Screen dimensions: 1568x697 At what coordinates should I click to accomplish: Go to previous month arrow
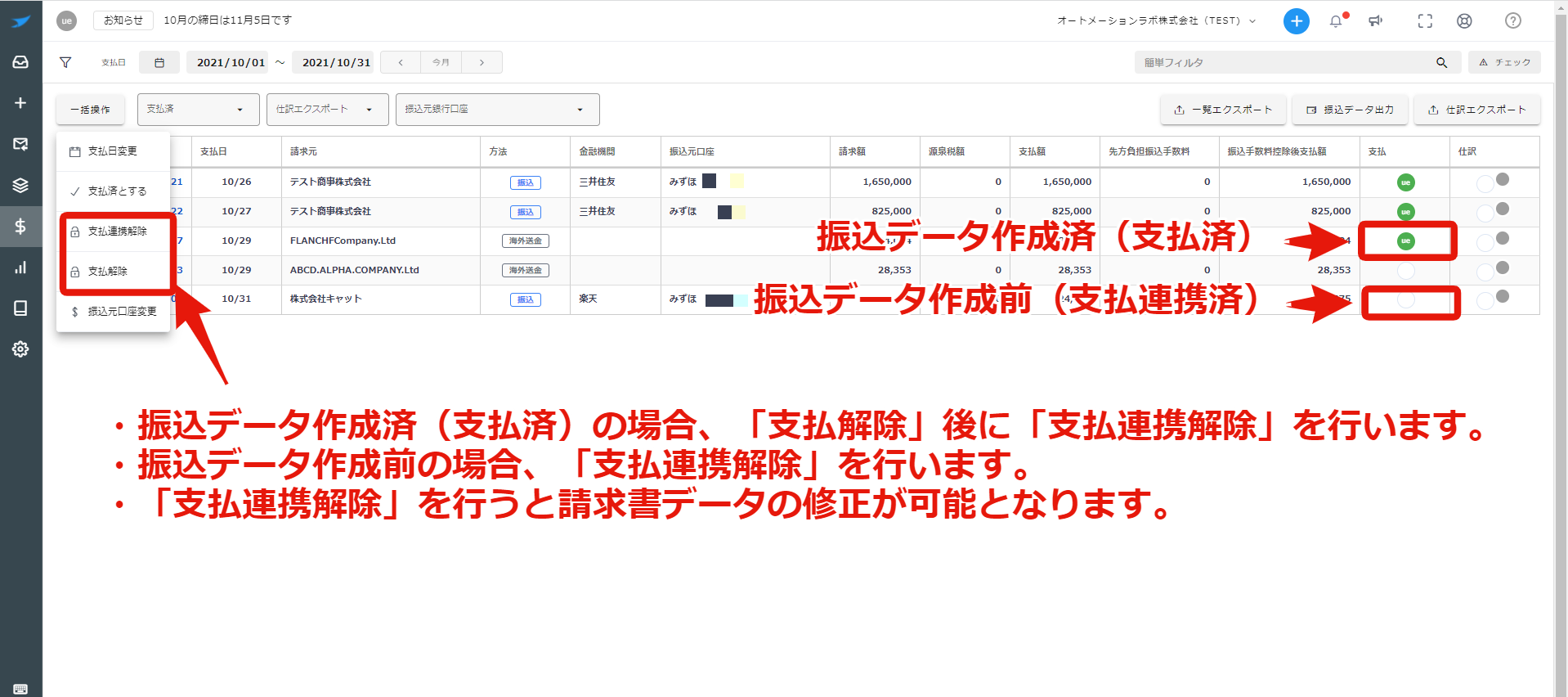click(x=401, y=62)
